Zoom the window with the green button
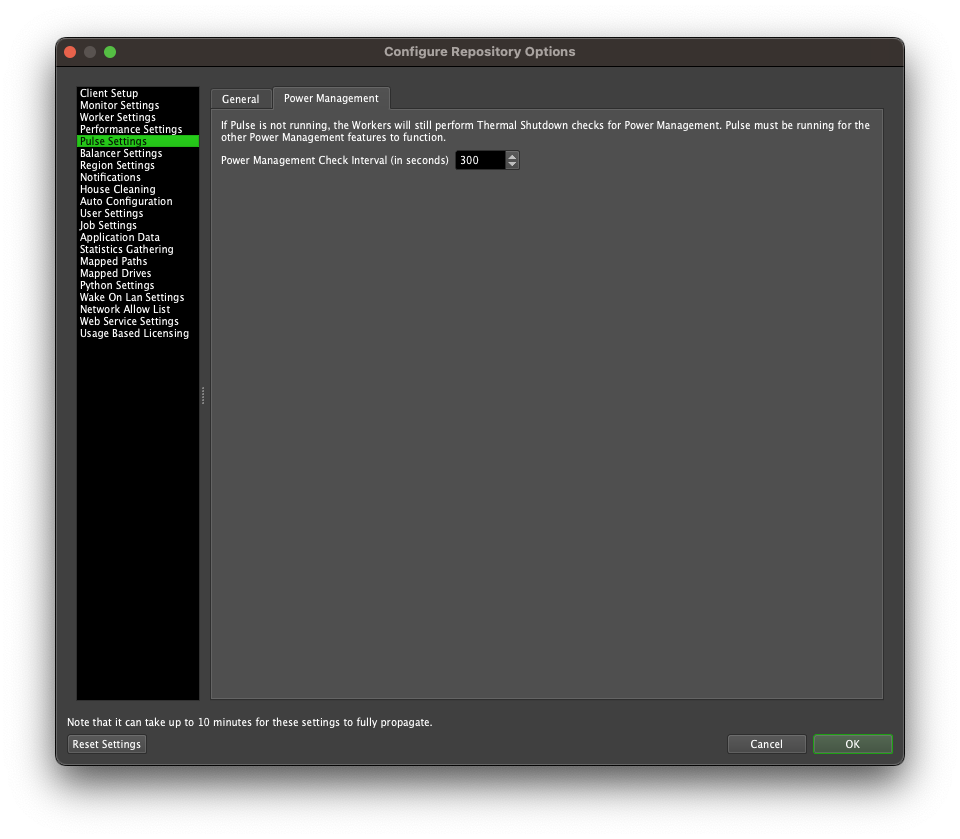This screenshot has width=960, height=839. [x=110, y=52]
